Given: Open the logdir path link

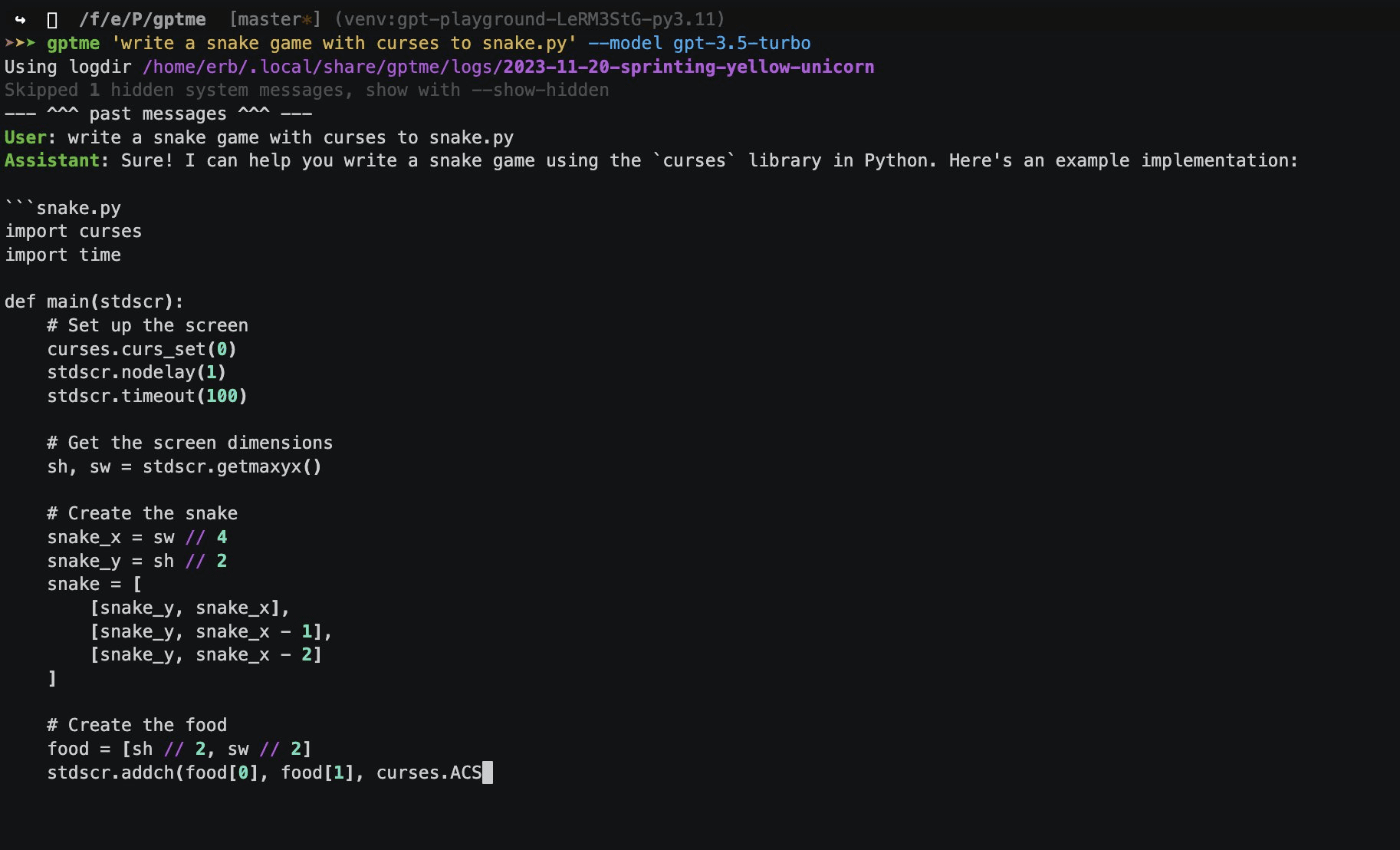Looking at the screenshot, I should point(508,68).
